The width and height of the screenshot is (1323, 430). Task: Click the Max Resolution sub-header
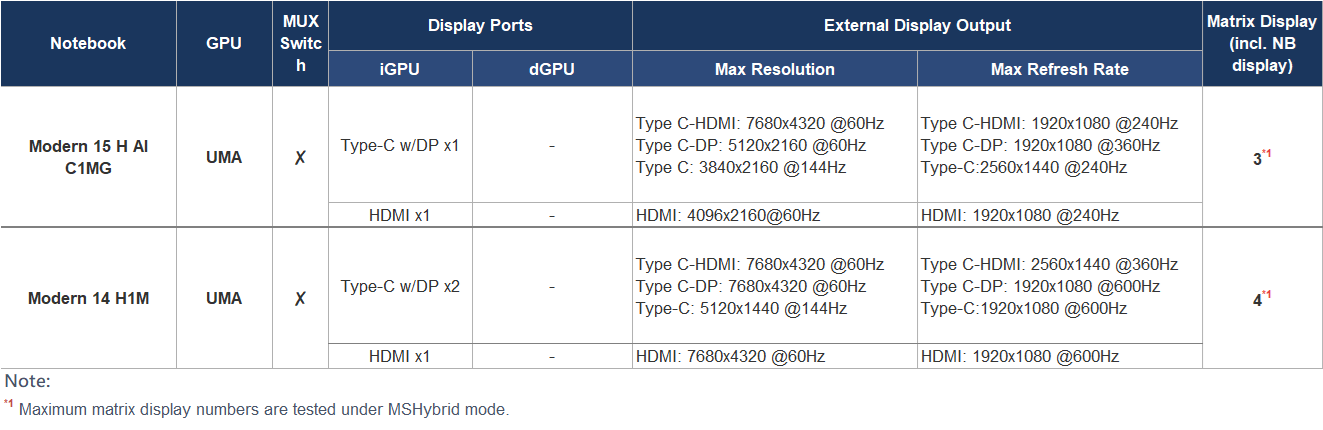(775, 69)
